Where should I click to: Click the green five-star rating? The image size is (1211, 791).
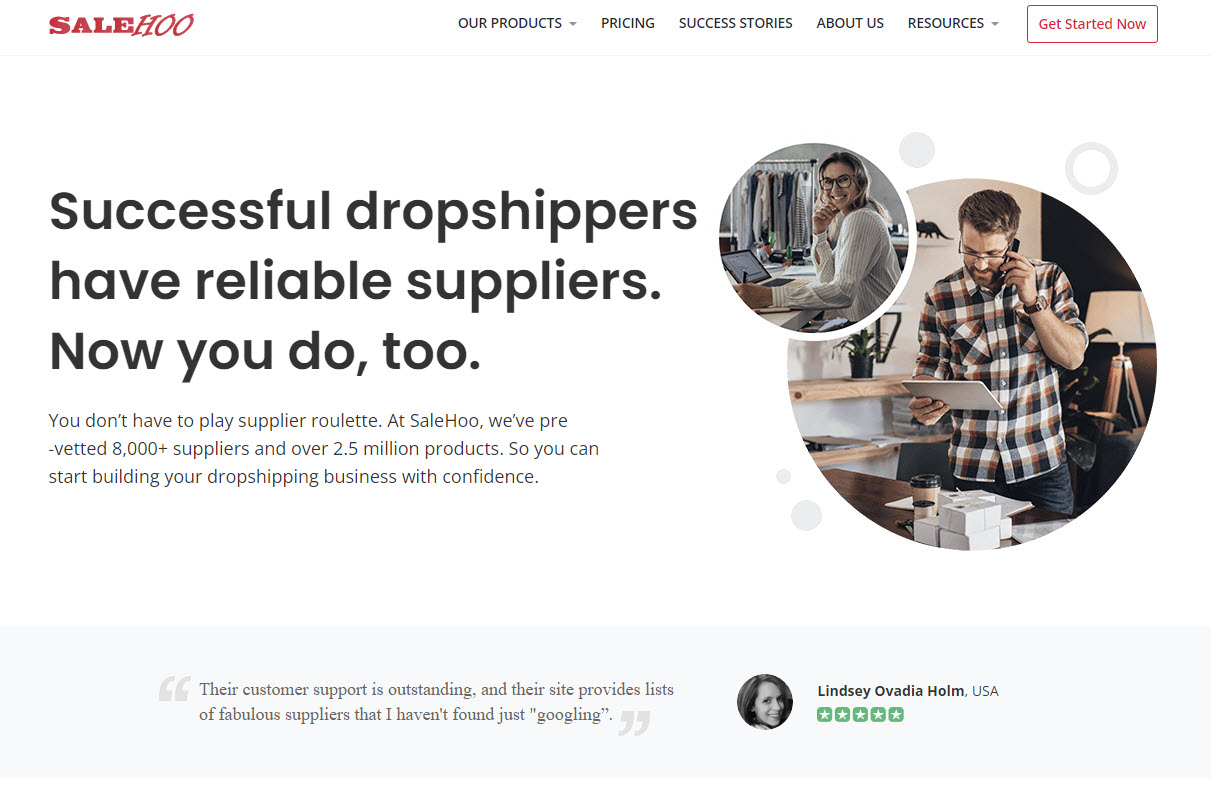860,714
